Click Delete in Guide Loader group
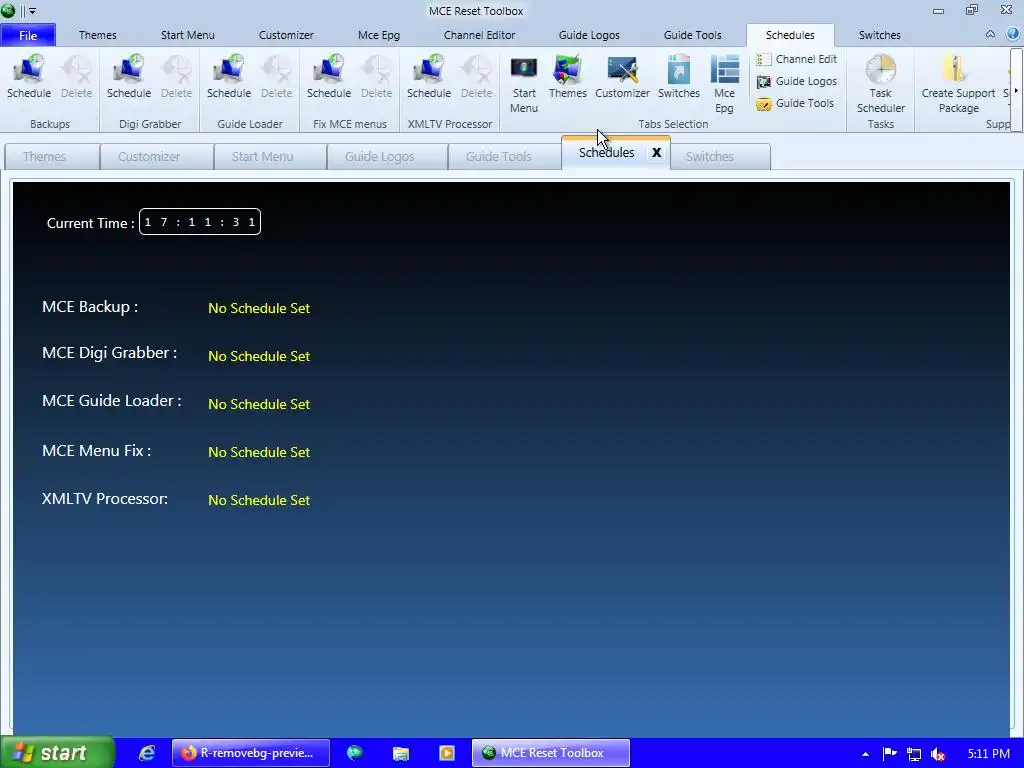This screenshot has width=1024, height=768. pos(276,77)
